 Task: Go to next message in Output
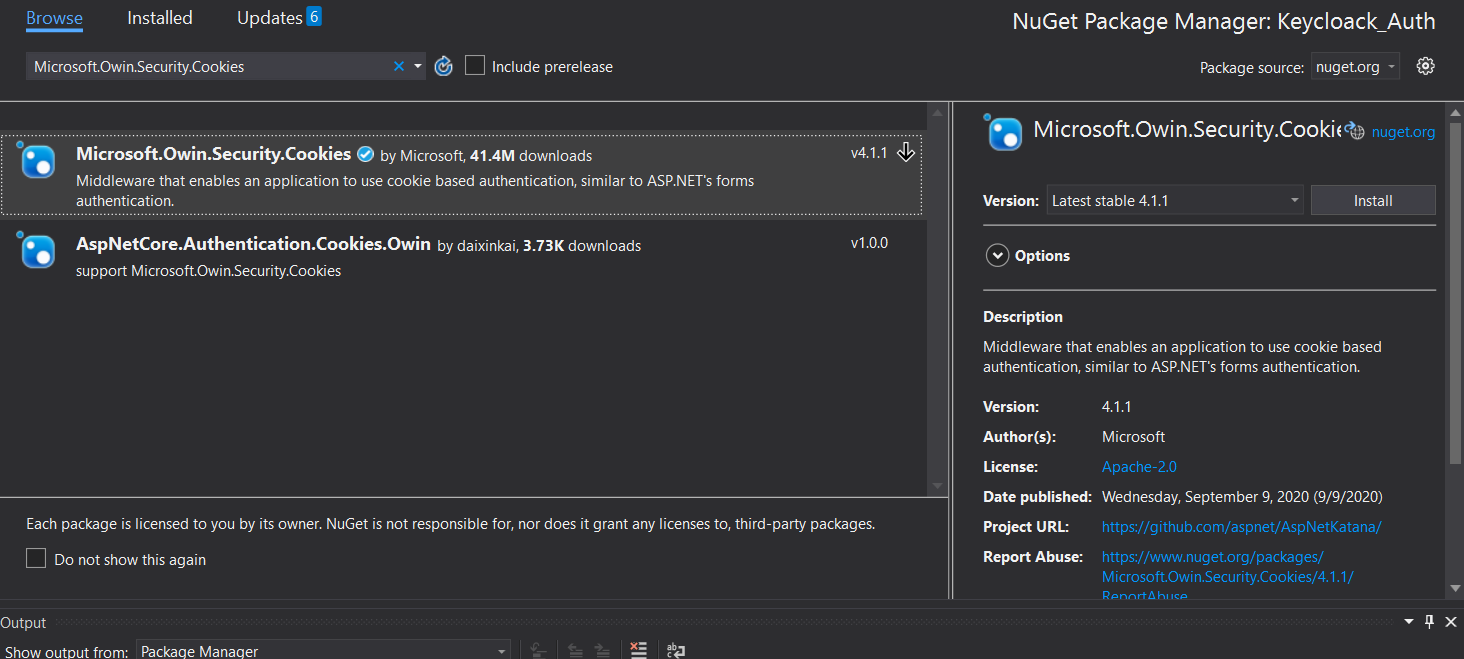click(x=602, y=650)
